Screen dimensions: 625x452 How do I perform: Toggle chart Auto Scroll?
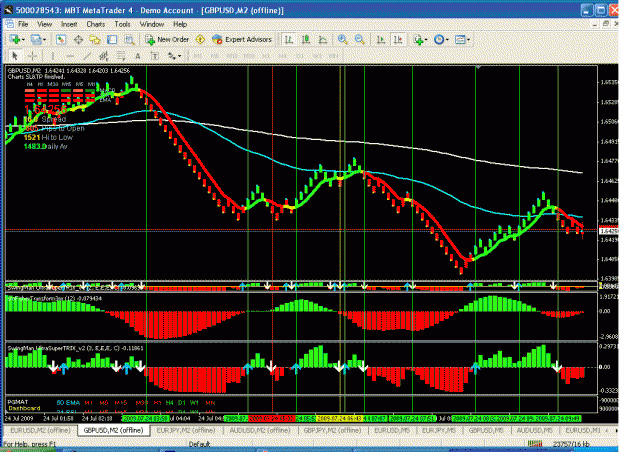(x=381, y=39)
